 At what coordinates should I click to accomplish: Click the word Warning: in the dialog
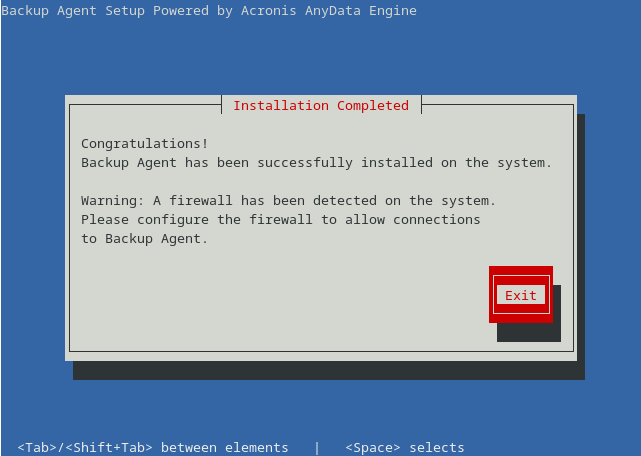tap(112, 201)
